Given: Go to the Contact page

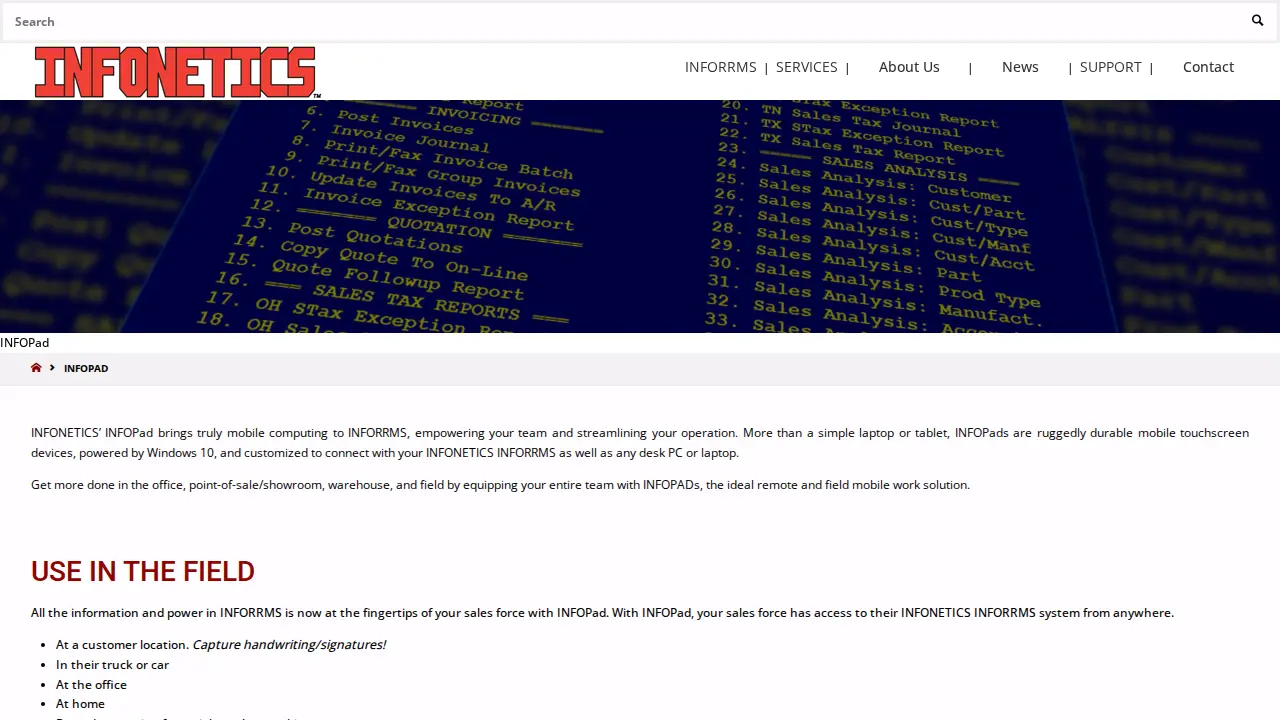Looking at the screenshot, I should pos(1208,67).
